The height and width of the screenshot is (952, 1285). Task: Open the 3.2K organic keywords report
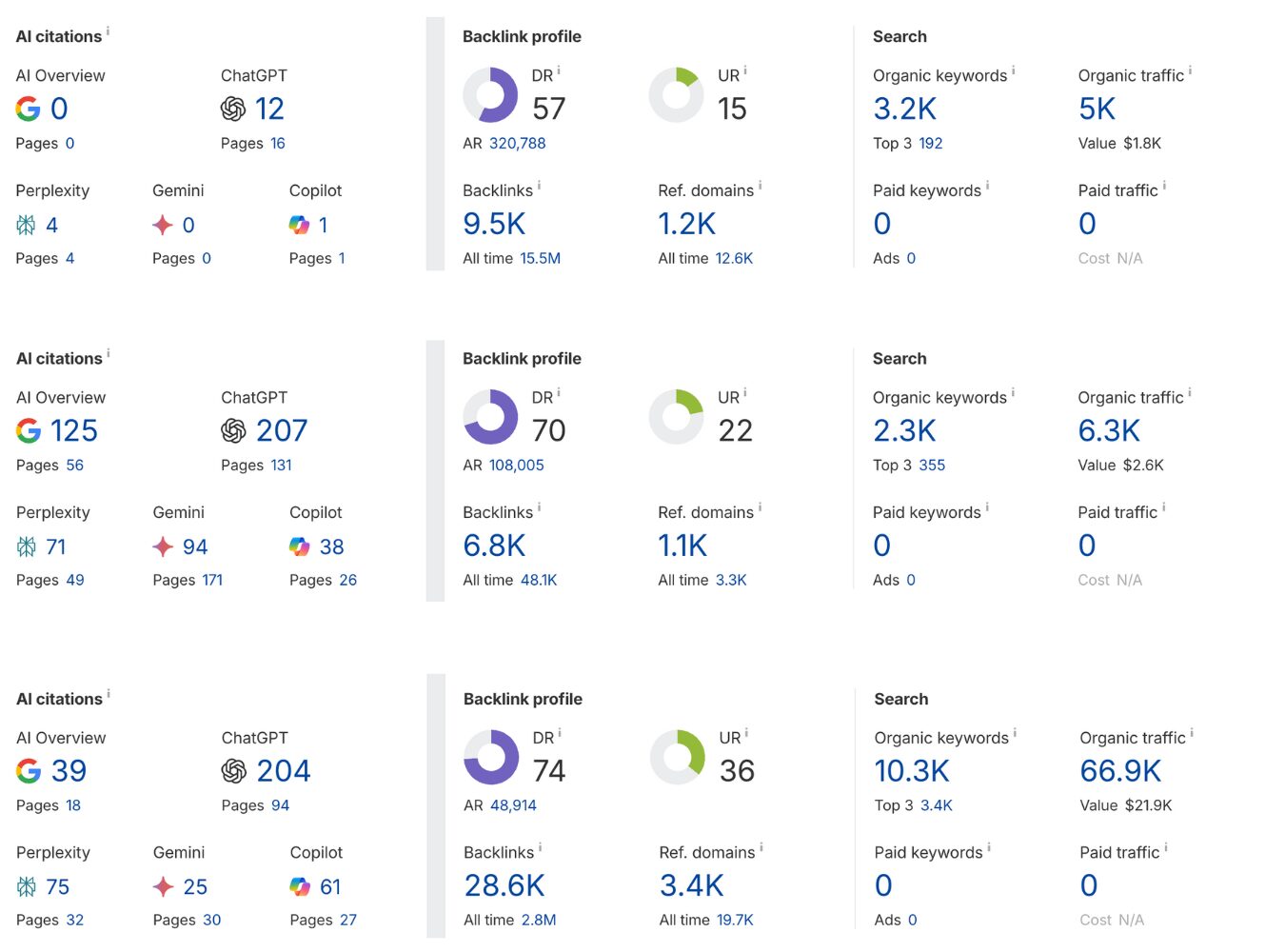pos(904,109)
